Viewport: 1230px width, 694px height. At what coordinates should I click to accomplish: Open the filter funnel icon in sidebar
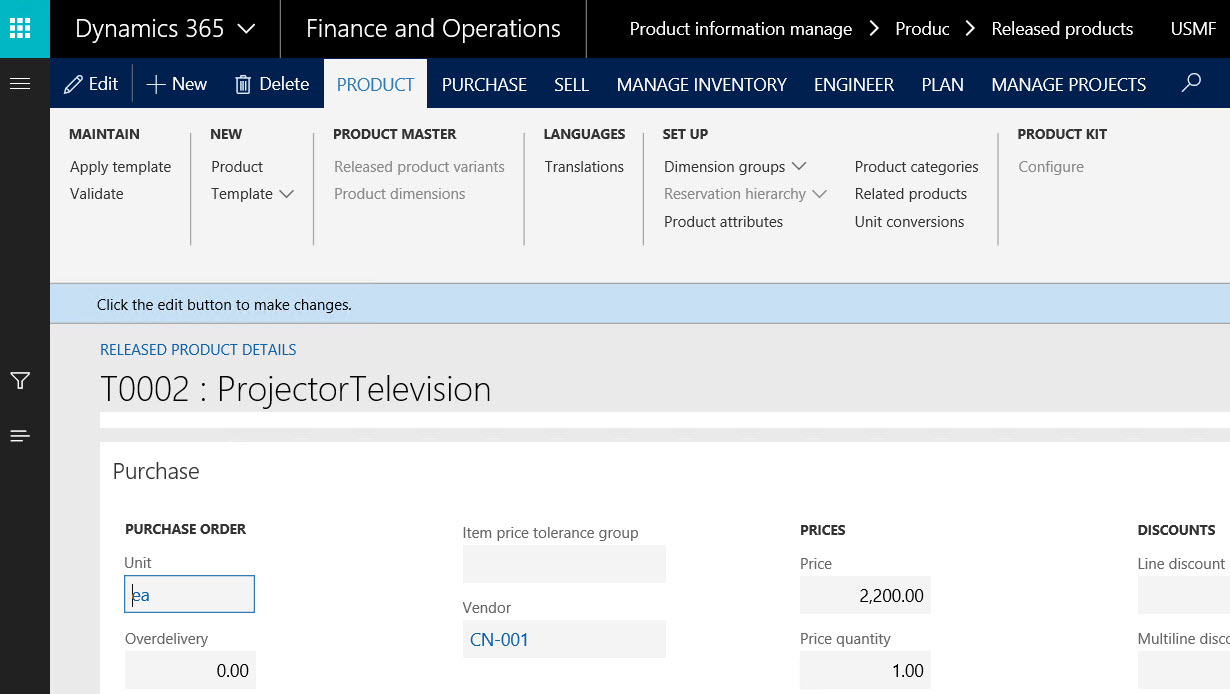pyautogui.click(x=20, y=381)
